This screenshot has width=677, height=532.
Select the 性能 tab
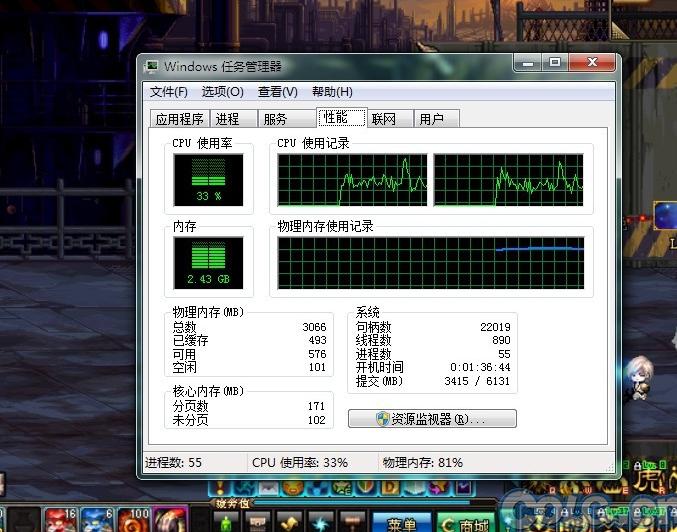pyautogui.click(x=342, y=117)
